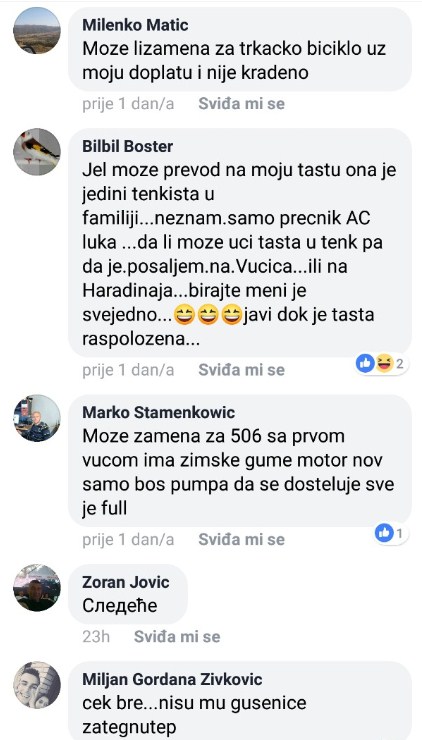
Task: Open Miljan Gordana Zivkovic's avatar
Action: click(37, 685)
